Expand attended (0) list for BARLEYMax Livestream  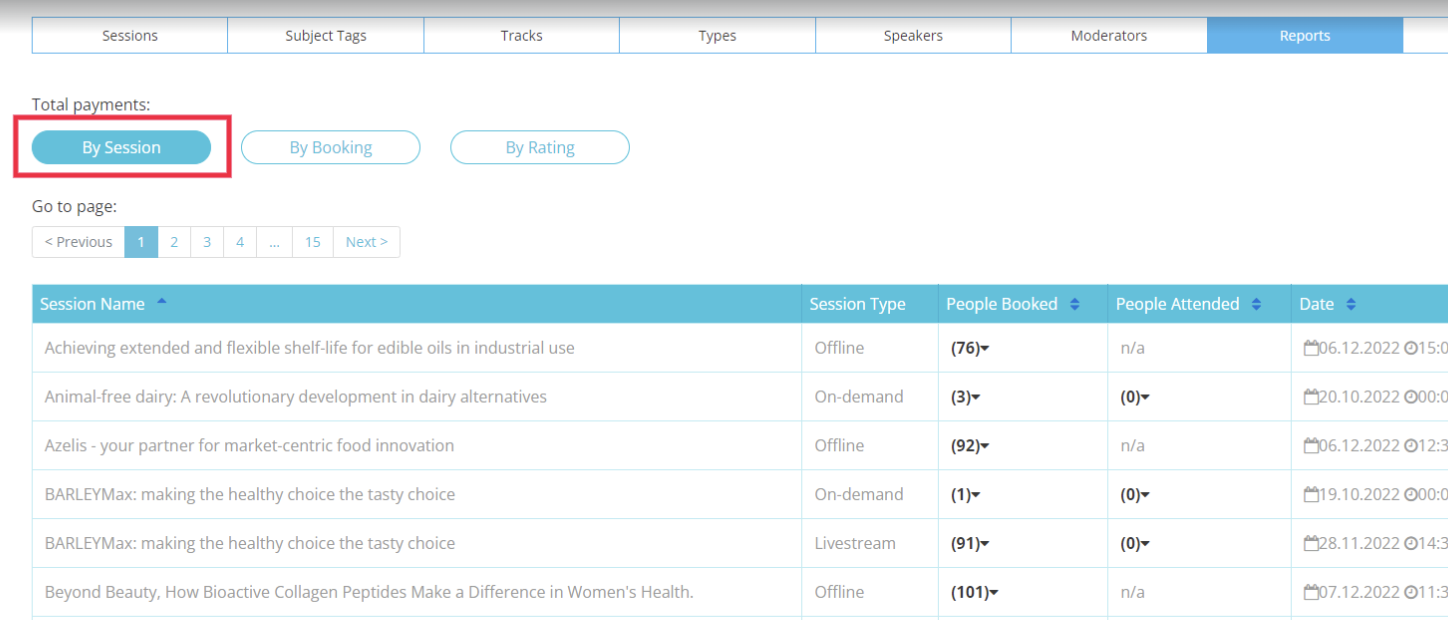pyautogui.click(x=1135, y=544)
